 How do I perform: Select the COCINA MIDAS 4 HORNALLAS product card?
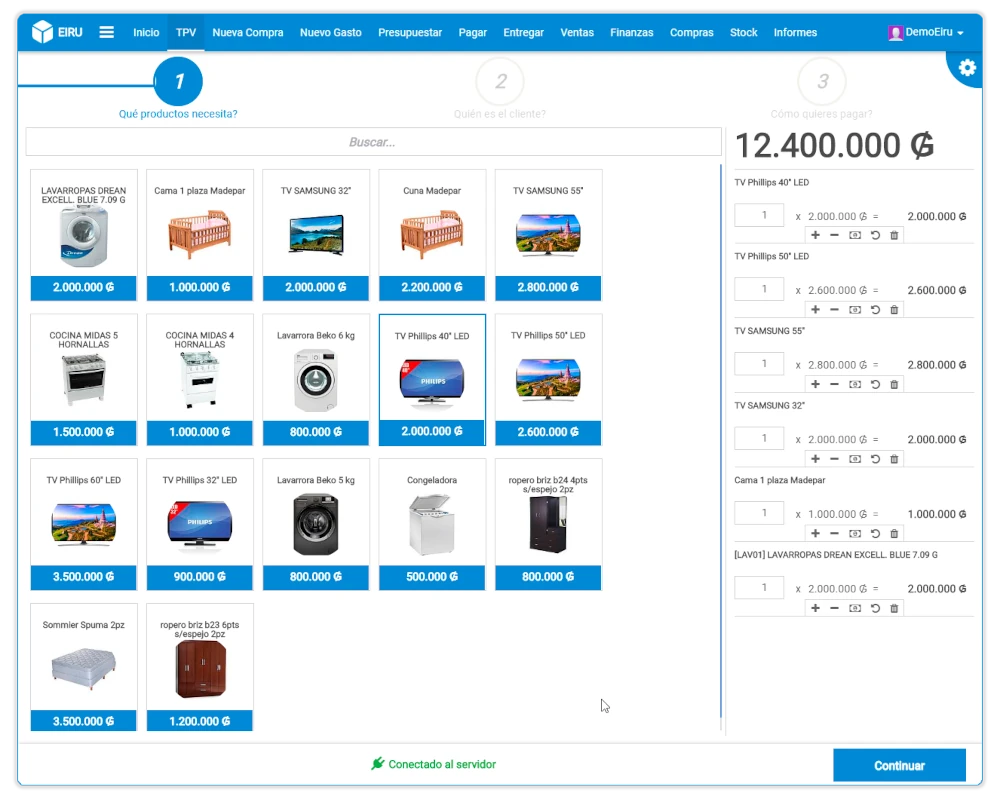coord(200,379)
